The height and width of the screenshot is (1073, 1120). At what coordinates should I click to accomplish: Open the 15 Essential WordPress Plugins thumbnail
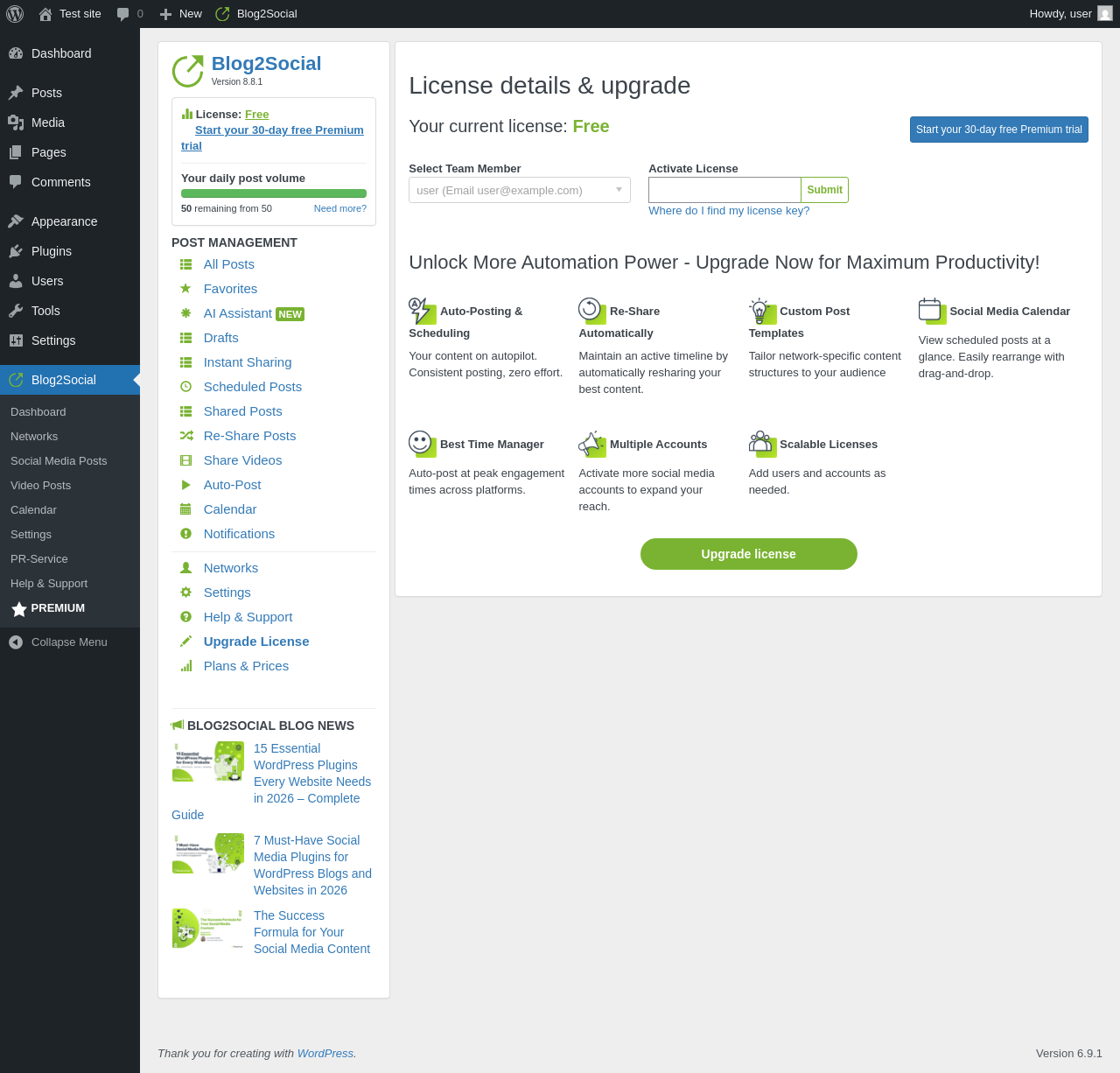pos(208,761)
